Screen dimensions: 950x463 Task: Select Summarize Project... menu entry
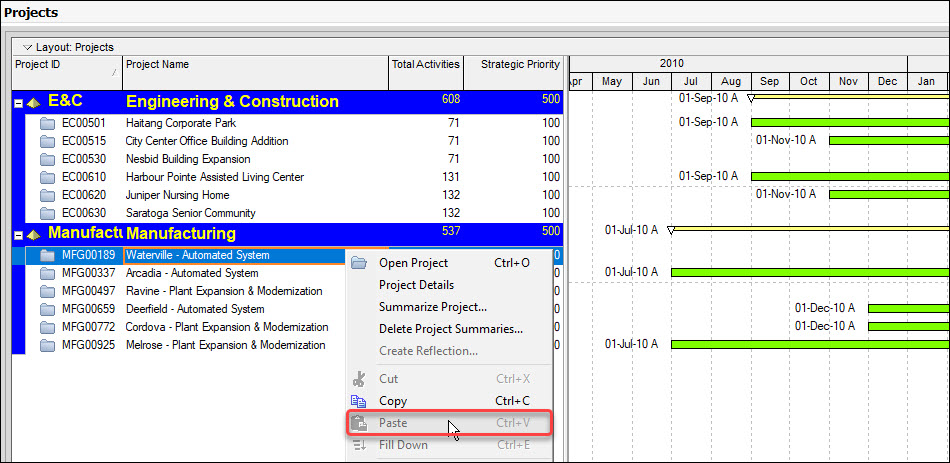[x=432, y=307]
